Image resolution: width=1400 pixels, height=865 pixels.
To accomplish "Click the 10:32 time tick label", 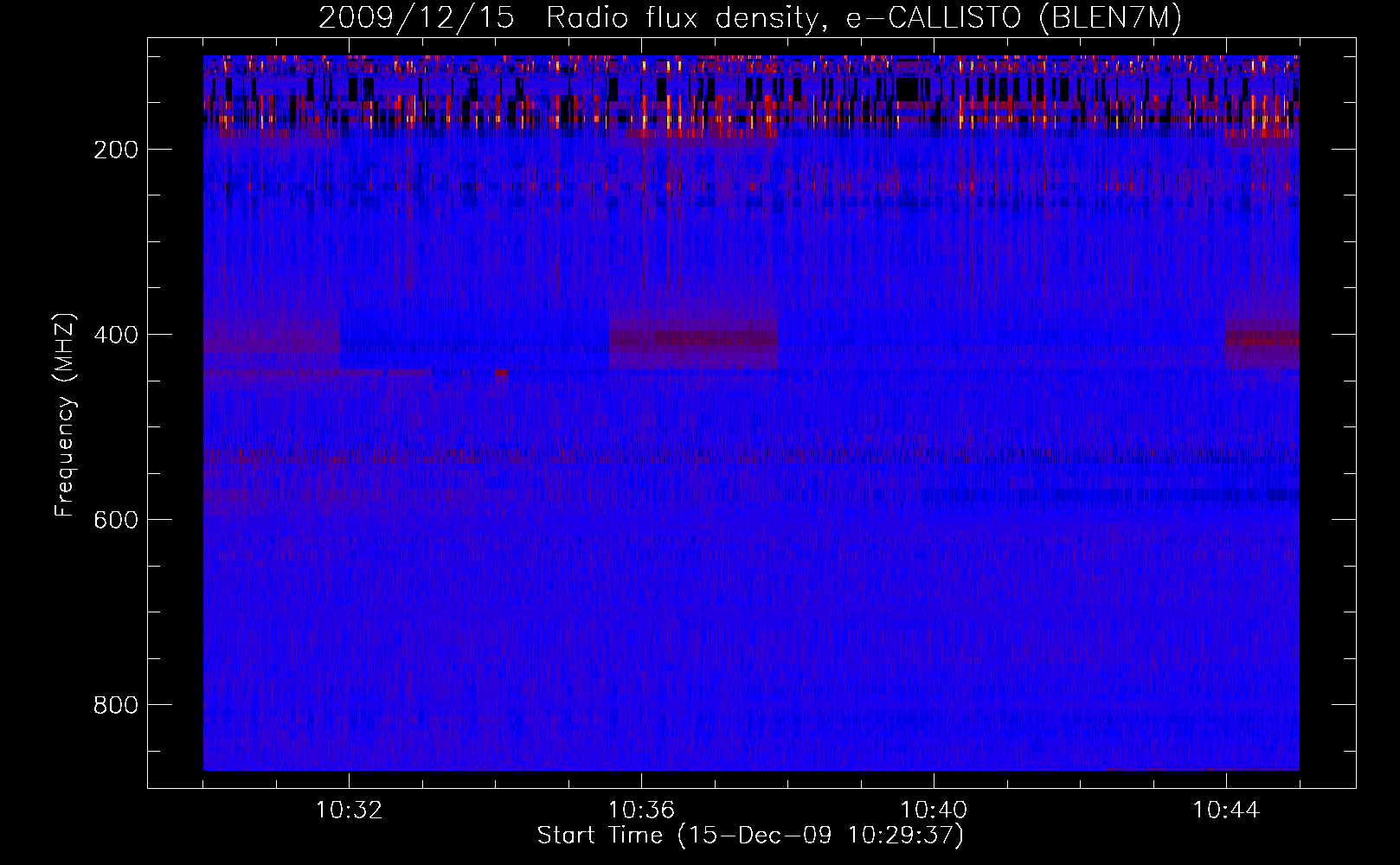I will [x=349, y=811].
